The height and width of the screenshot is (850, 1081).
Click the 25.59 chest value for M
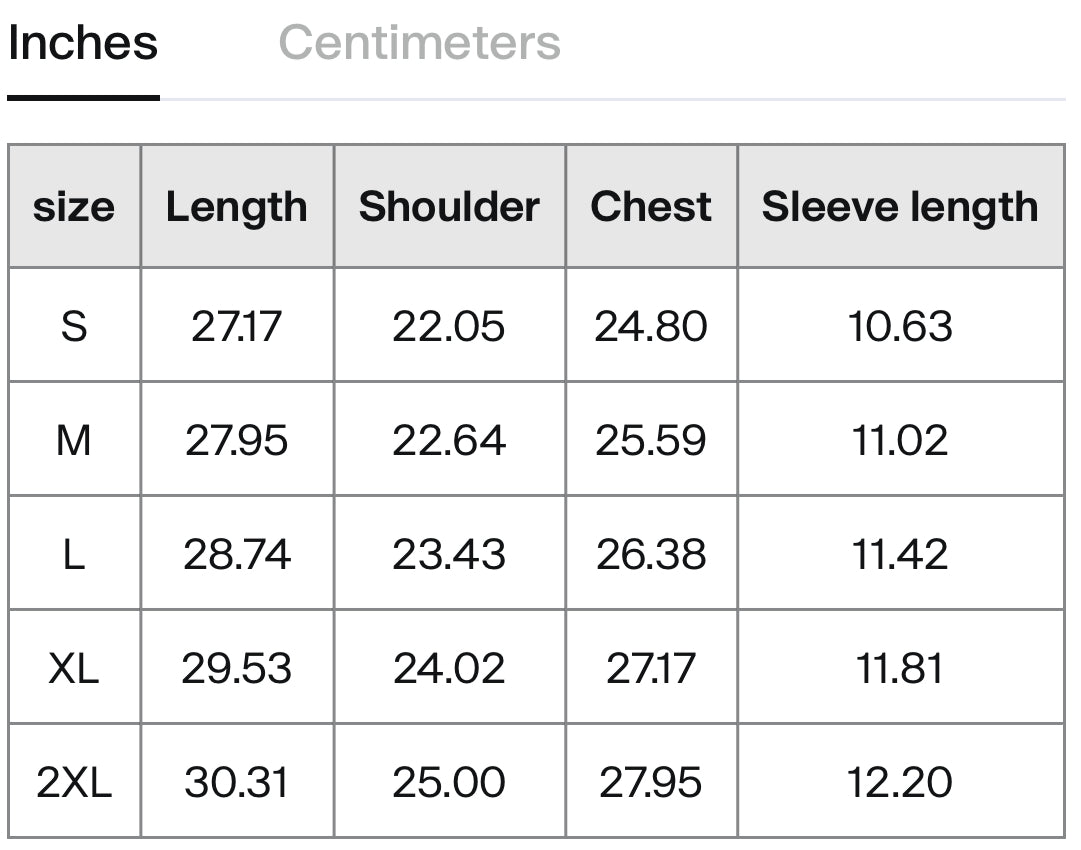(x=651, y=441)
